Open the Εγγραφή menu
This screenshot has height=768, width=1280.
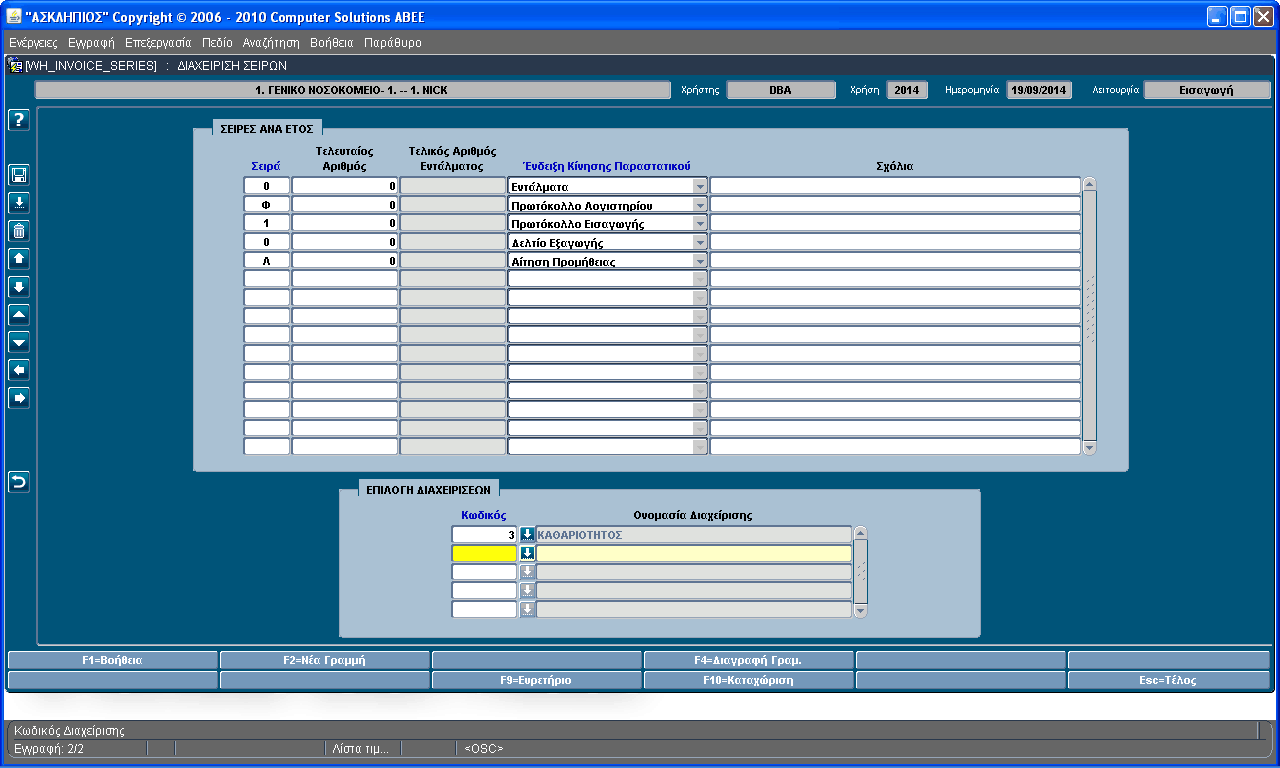(x=91, y=43)
